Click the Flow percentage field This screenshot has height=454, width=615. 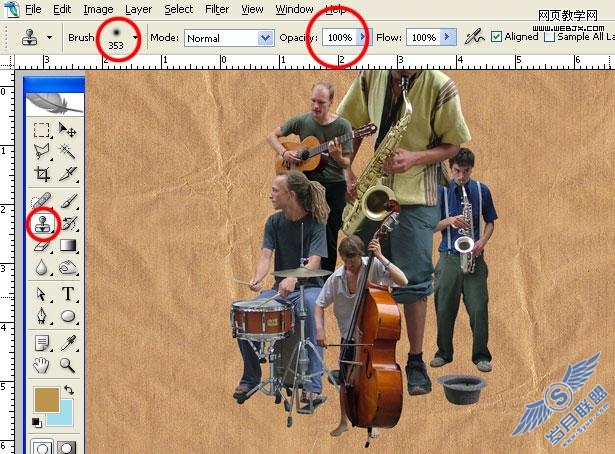click(424, 37)
